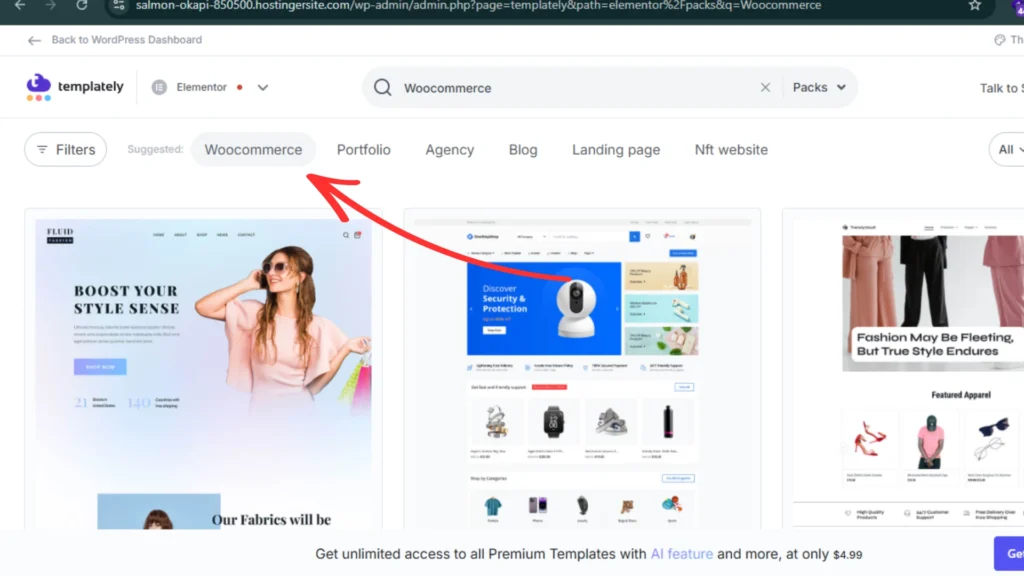This screenshot has height=576, width=1024.
Task: Click the Woocommerce search field
Action: click(575, 88)
